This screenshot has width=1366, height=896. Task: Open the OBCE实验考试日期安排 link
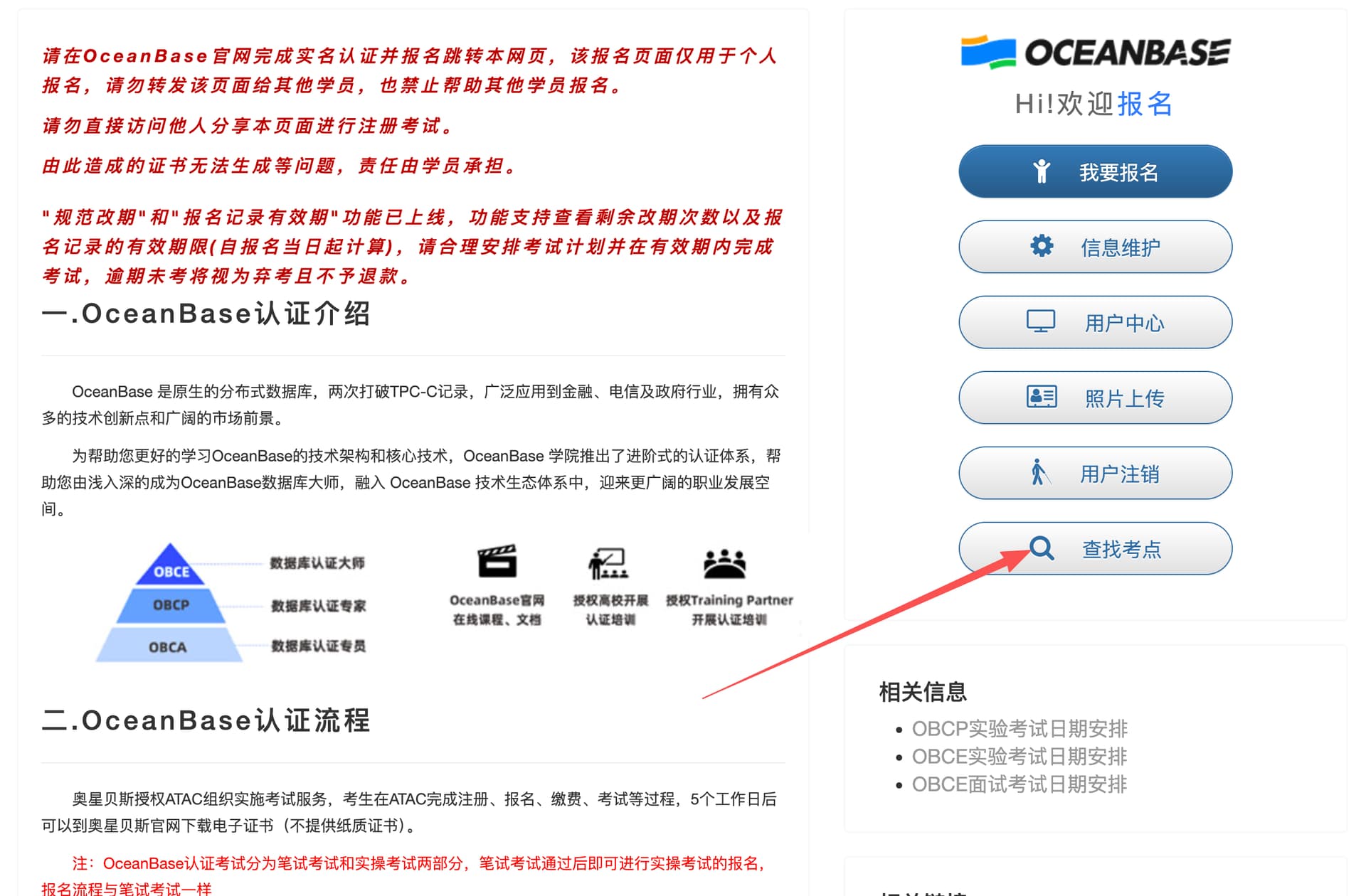pyautogui.click(x=1019, y=757)
